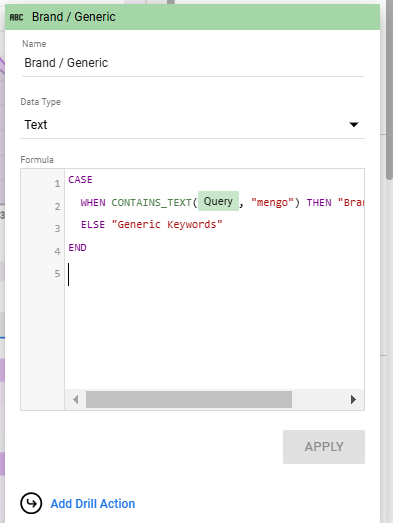The width and height of the screenshot is (393, 523).
Task: Click the vertical scrollbar on the right edge
Action: (x=389, y=90)
